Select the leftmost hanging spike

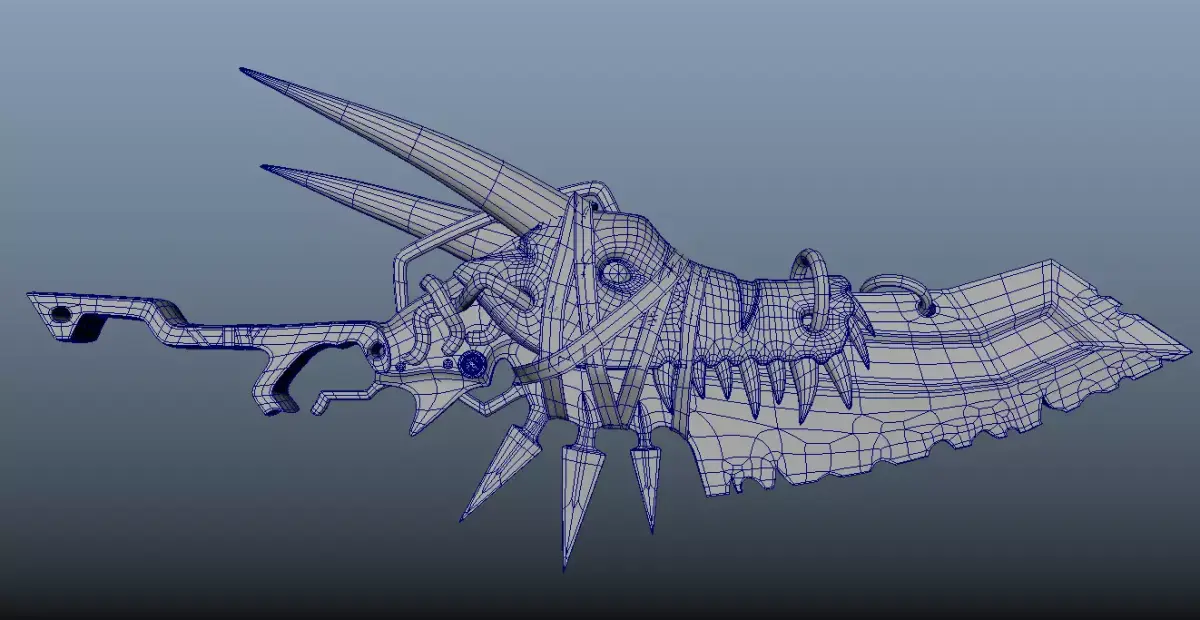(500, 468)
